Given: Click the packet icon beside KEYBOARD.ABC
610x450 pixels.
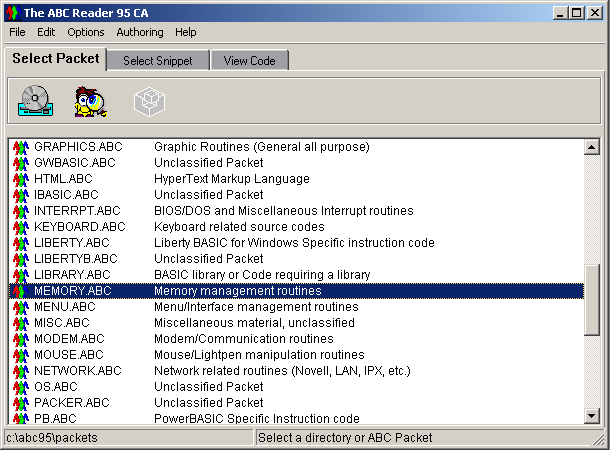Looking at the screenshot, I should pos(21,227).
